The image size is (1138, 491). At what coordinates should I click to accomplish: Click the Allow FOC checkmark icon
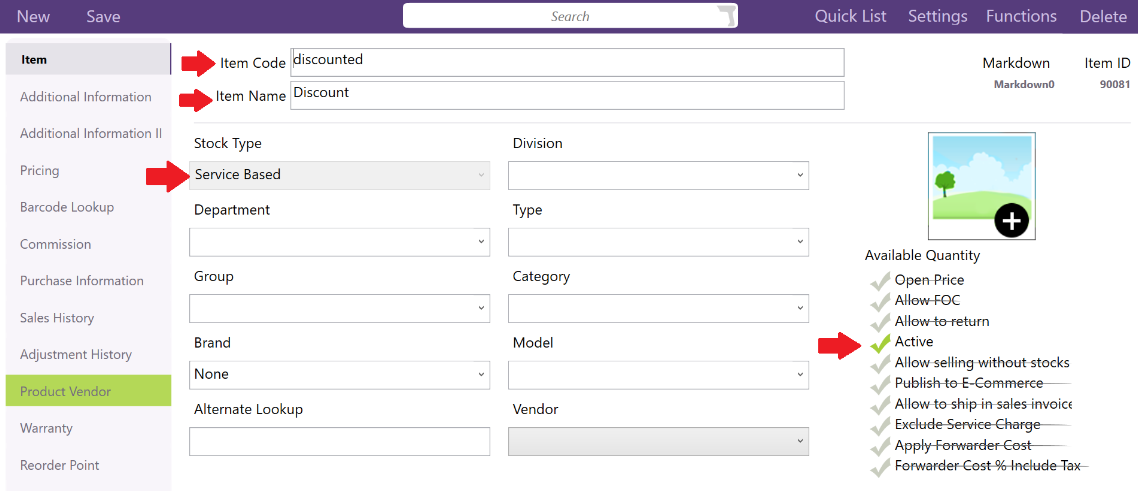pos(880,301)
